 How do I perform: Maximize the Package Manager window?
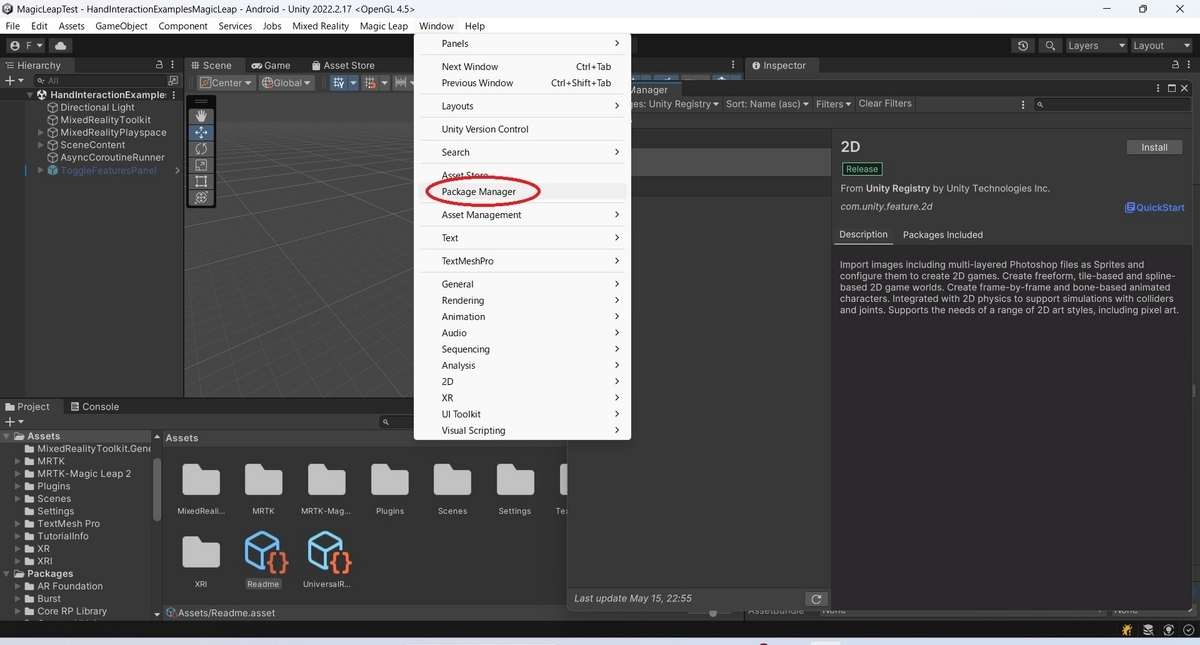(x=1172, y=89)
